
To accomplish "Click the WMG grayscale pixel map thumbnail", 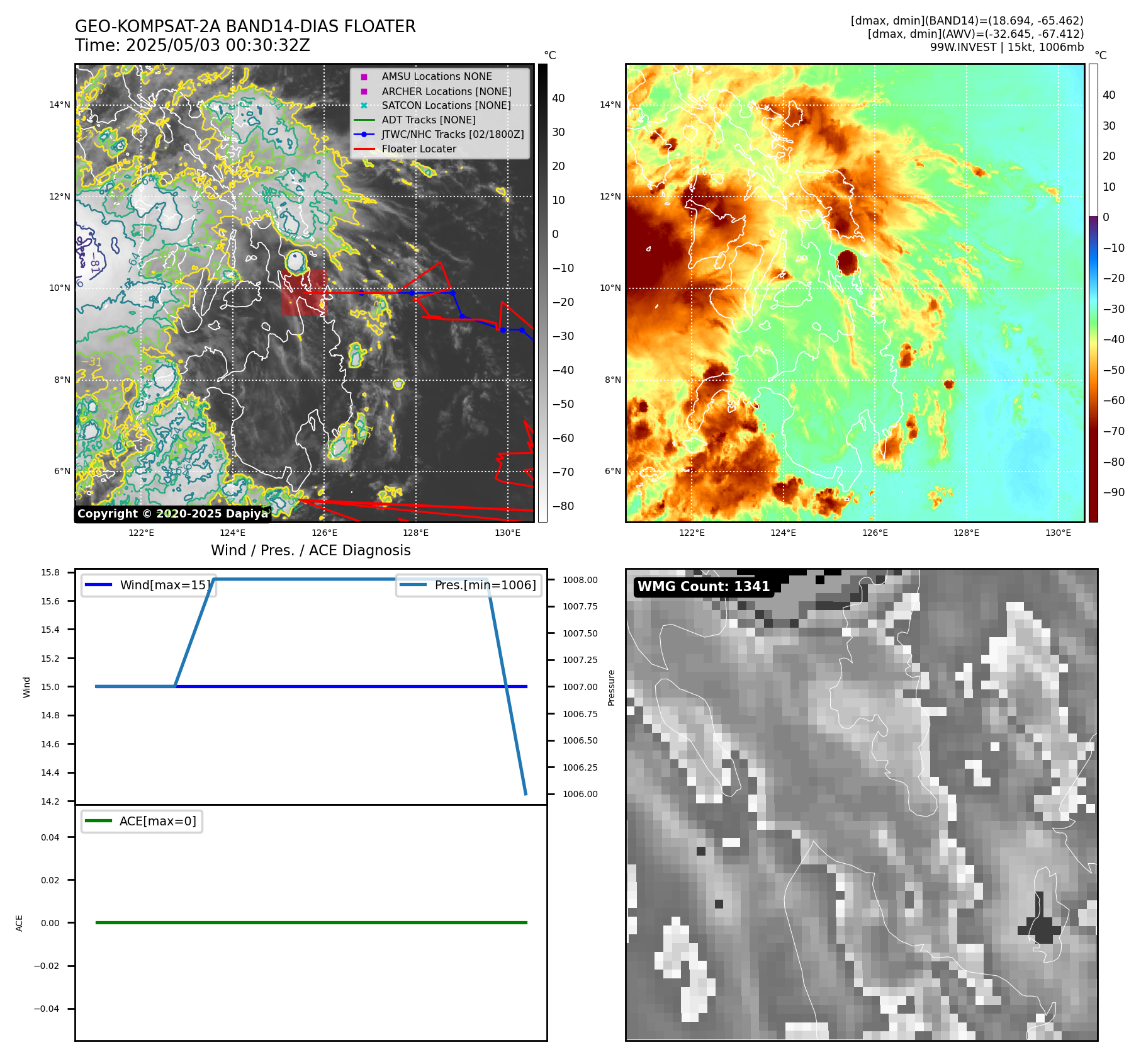I will (862, 805).
